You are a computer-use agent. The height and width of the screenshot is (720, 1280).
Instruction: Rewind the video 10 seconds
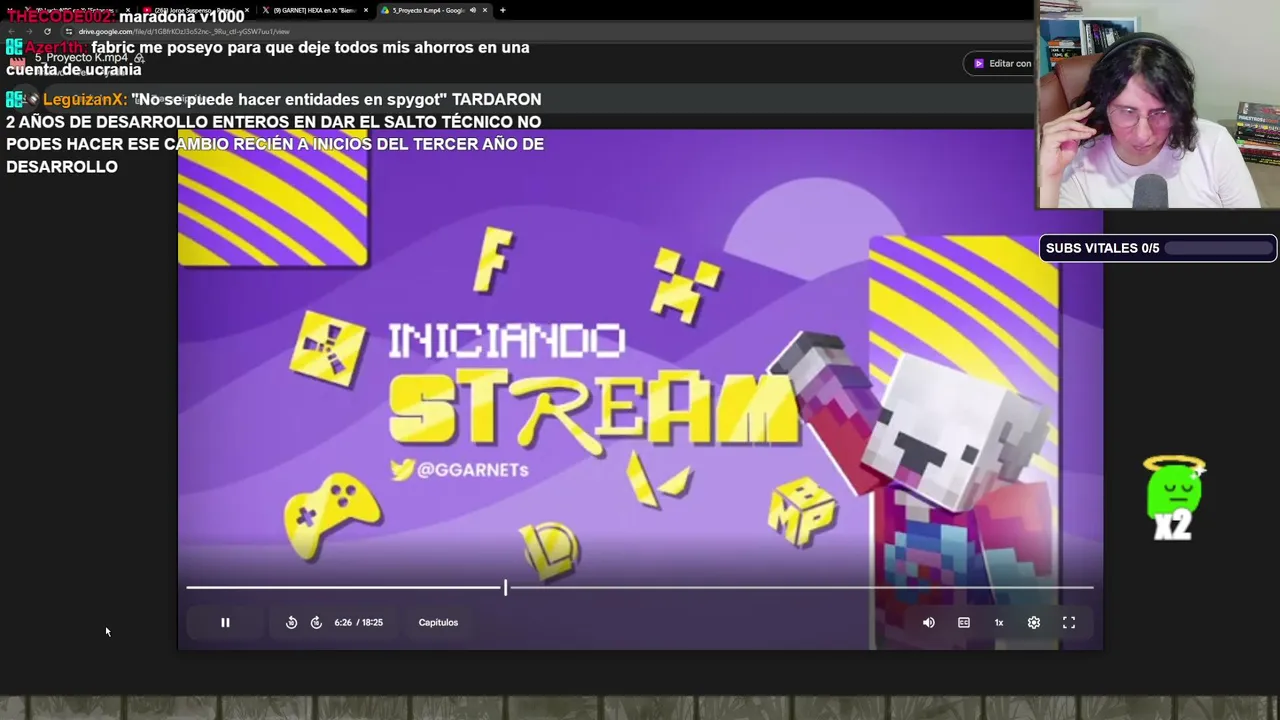291,622
